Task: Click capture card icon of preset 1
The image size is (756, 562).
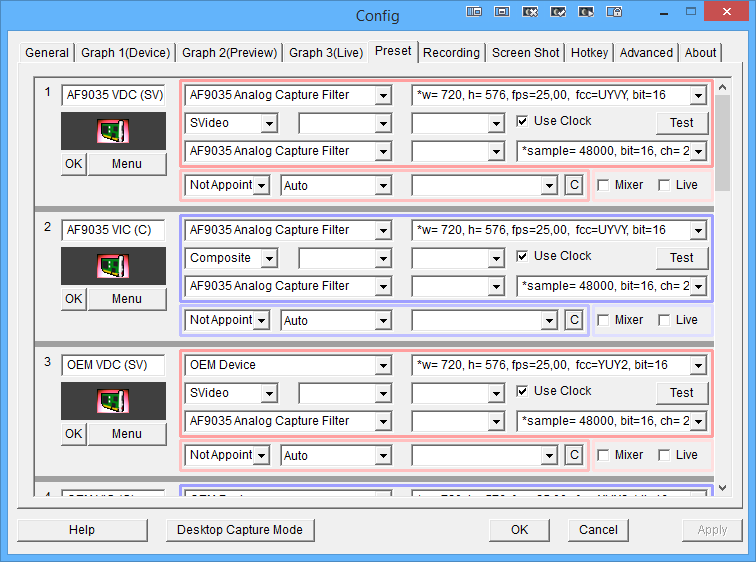Action: coord(113,131)
